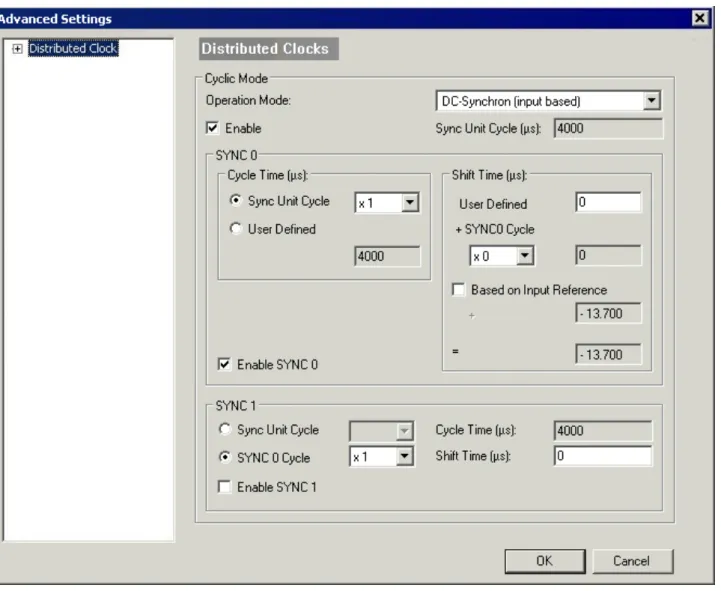Viewport: 721px width, 591px height.
Task: Click the Sync Unit Cycle (µs) field
Action: 608,128
